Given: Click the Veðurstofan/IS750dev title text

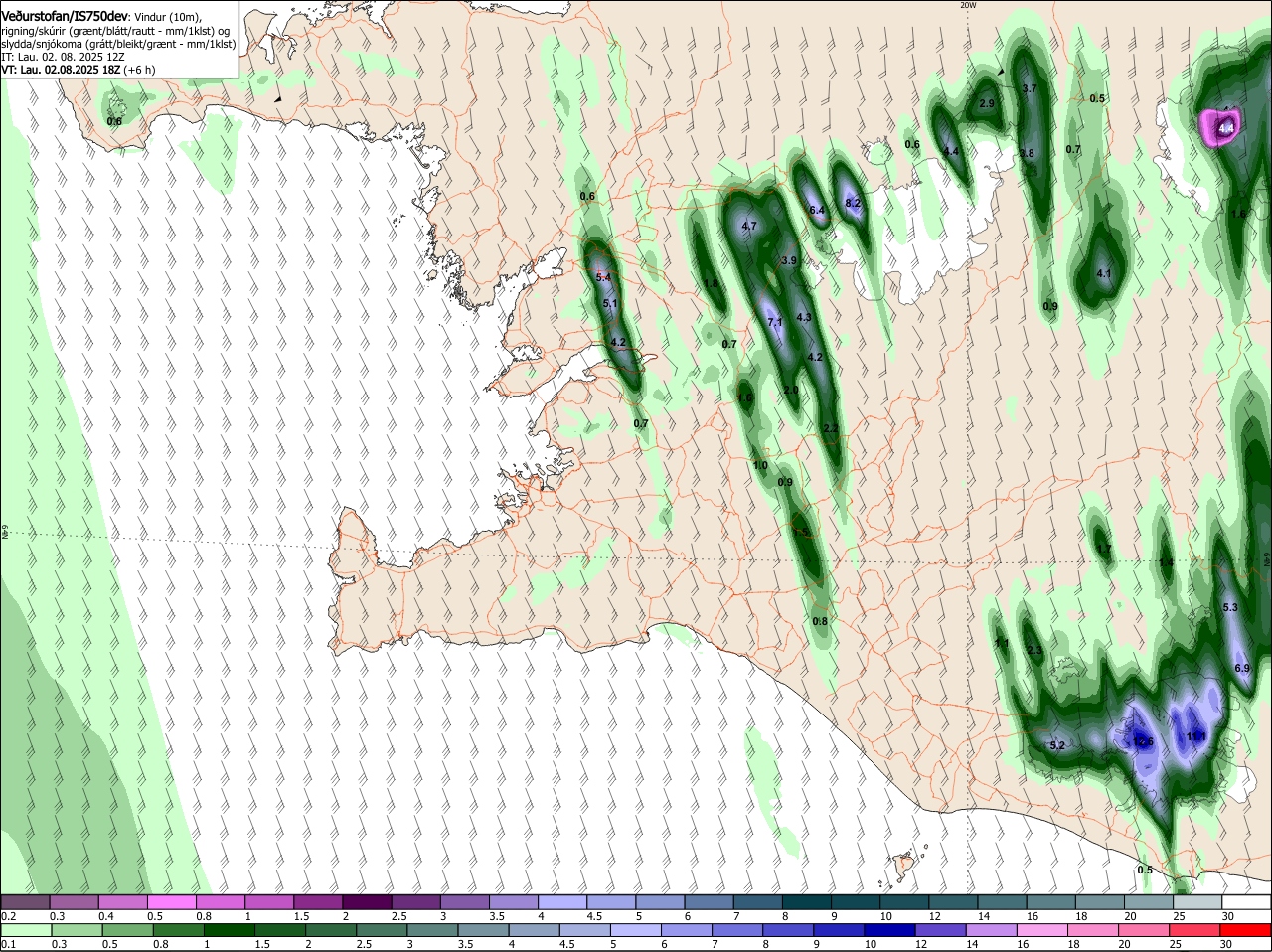Looking at the screenshot, I should tap(64, 17).
